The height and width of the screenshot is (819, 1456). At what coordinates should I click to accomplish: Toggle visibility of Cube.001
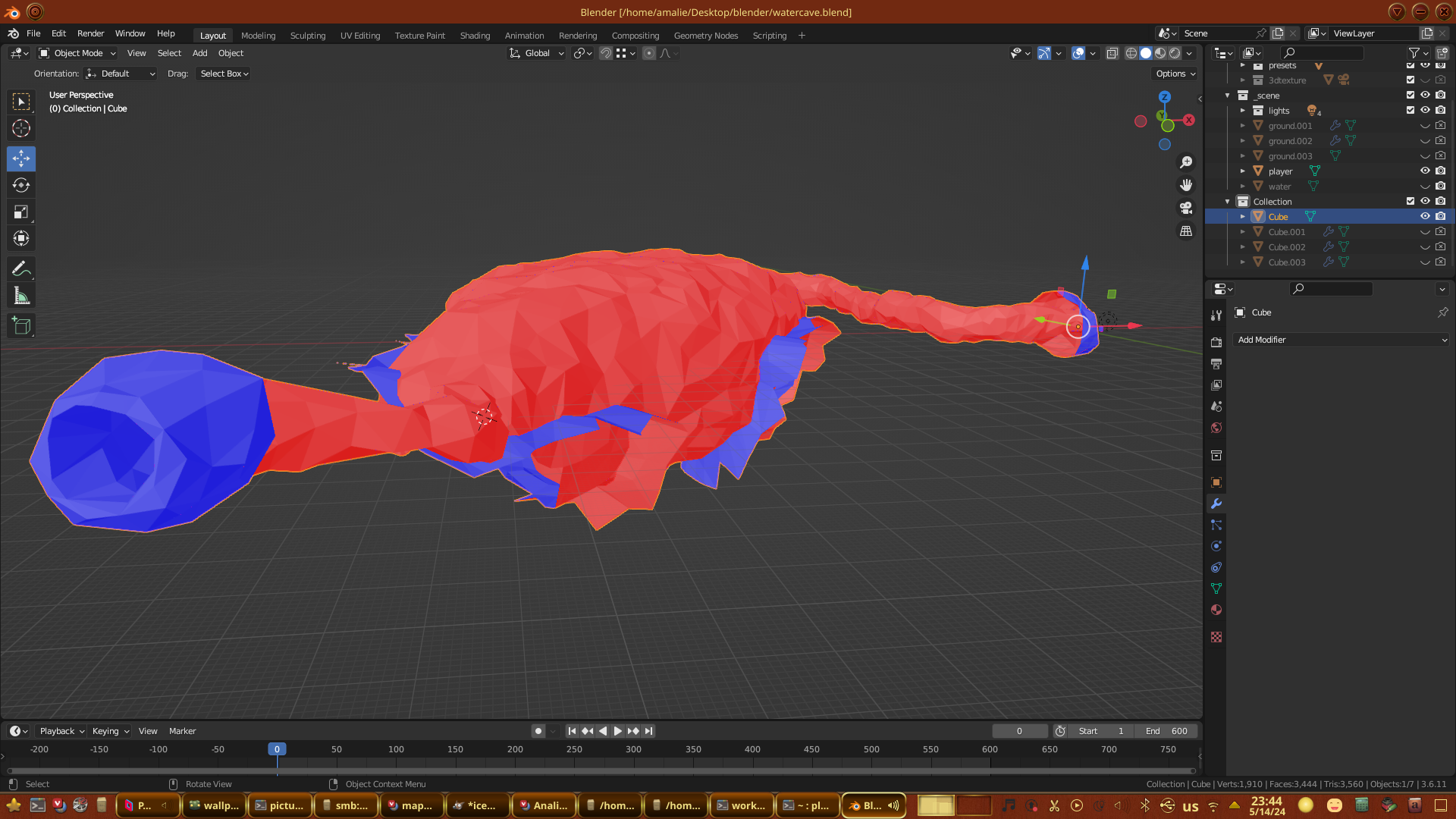click(1425, 232)
